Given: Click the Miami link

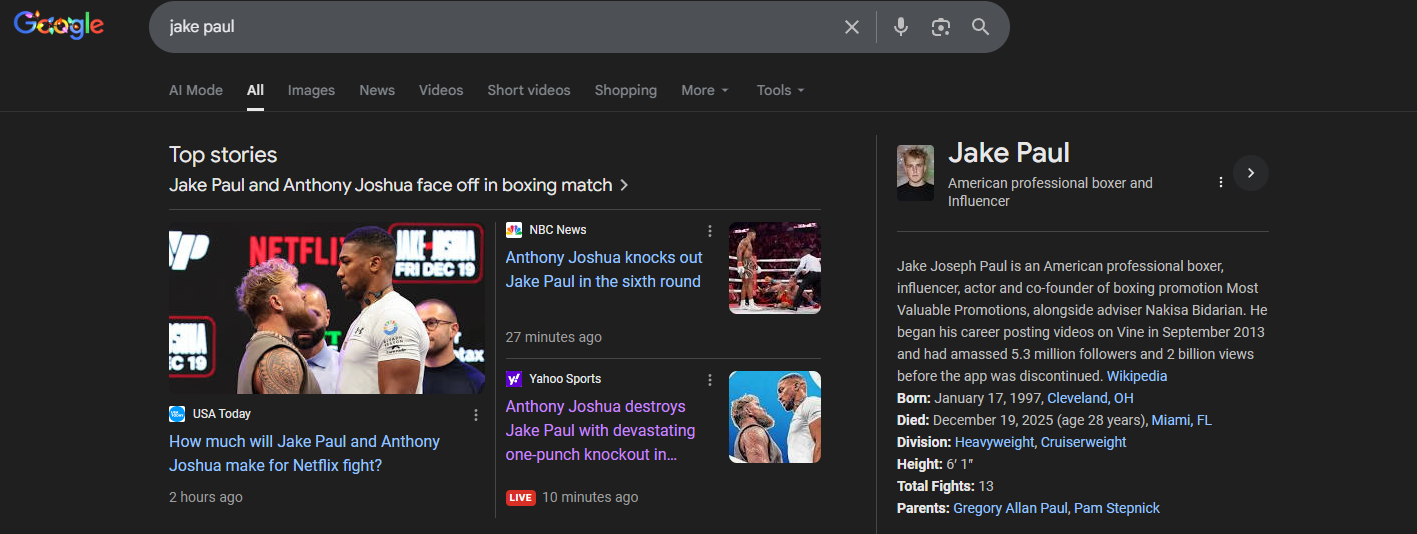Looking at the screenshot, I should click(x=1170, y=420).
